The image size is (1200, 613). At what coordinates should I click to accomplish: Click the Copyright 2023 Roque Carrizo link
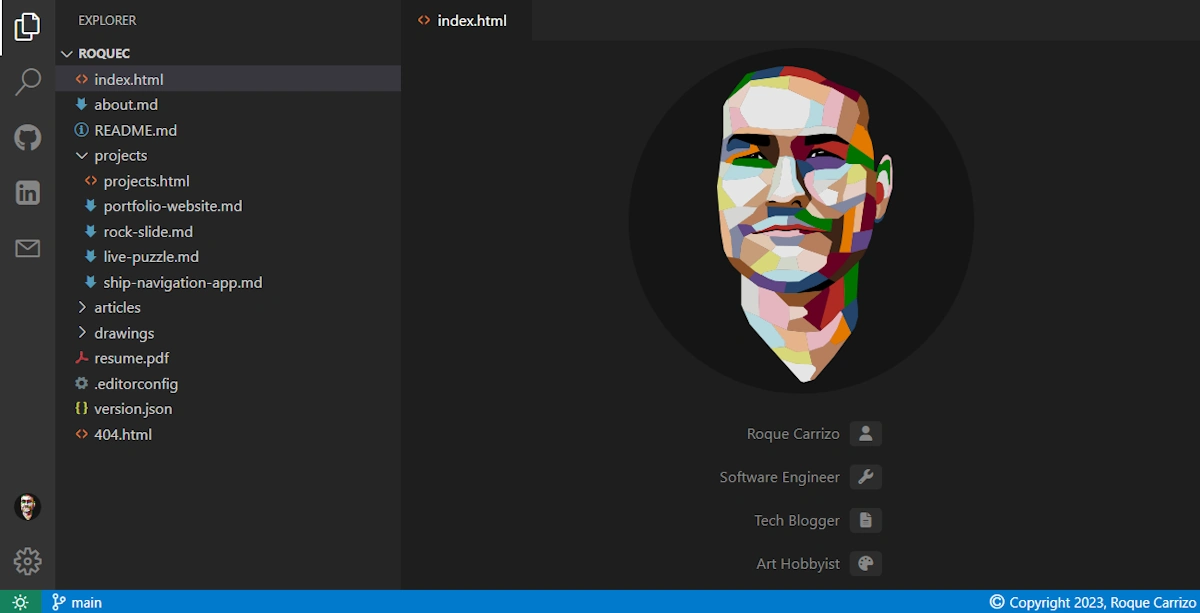point(1092,602)
